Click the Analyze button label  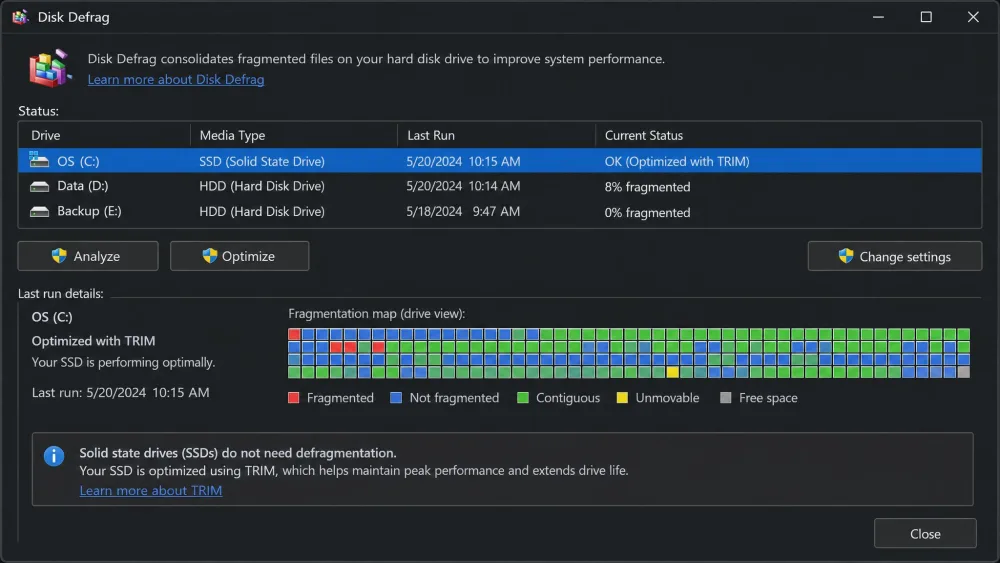pos(96,256)
